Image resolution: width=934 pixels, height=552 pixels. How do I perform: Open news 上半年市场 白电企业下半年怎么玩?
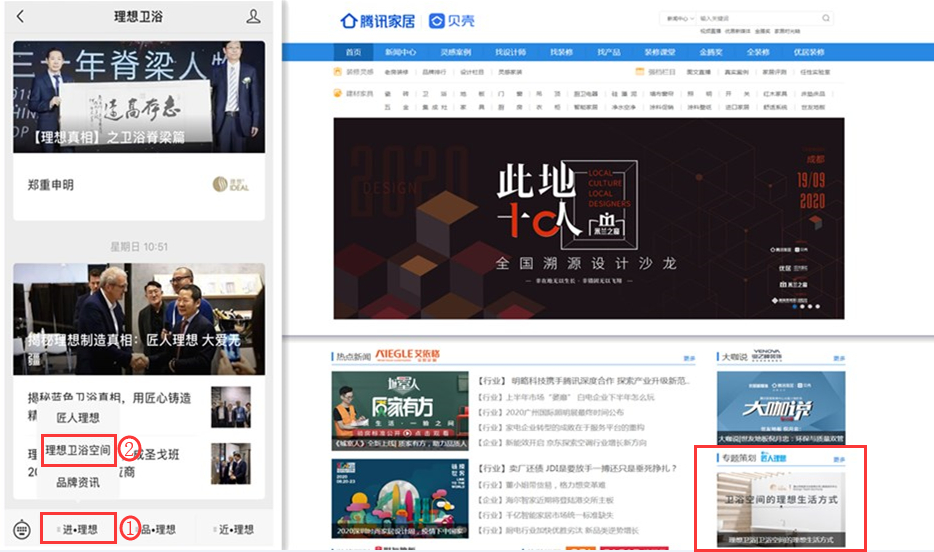566,397
